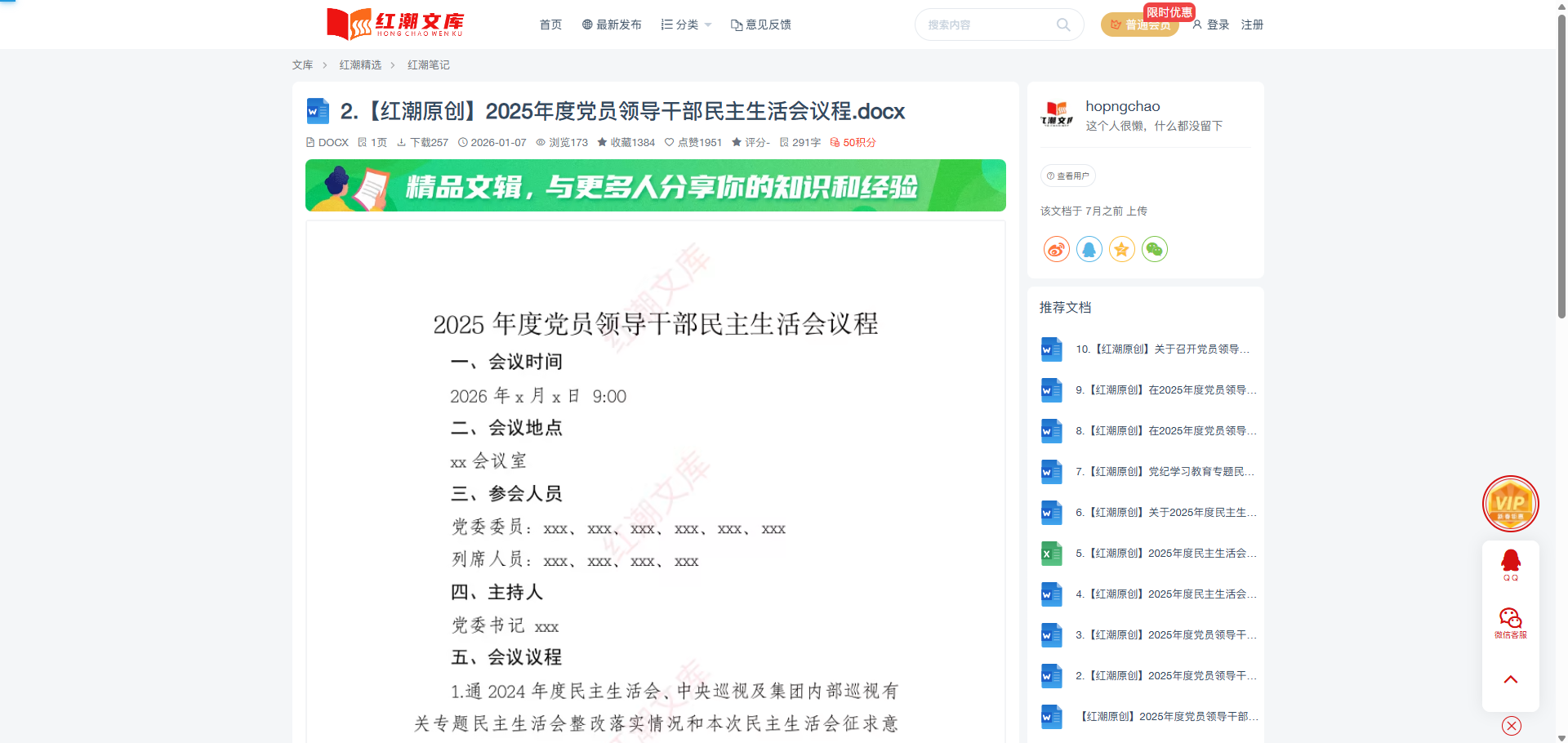1568x743 pixels.
Task: Click the 查看用户 button
Action: point(1067,176)
